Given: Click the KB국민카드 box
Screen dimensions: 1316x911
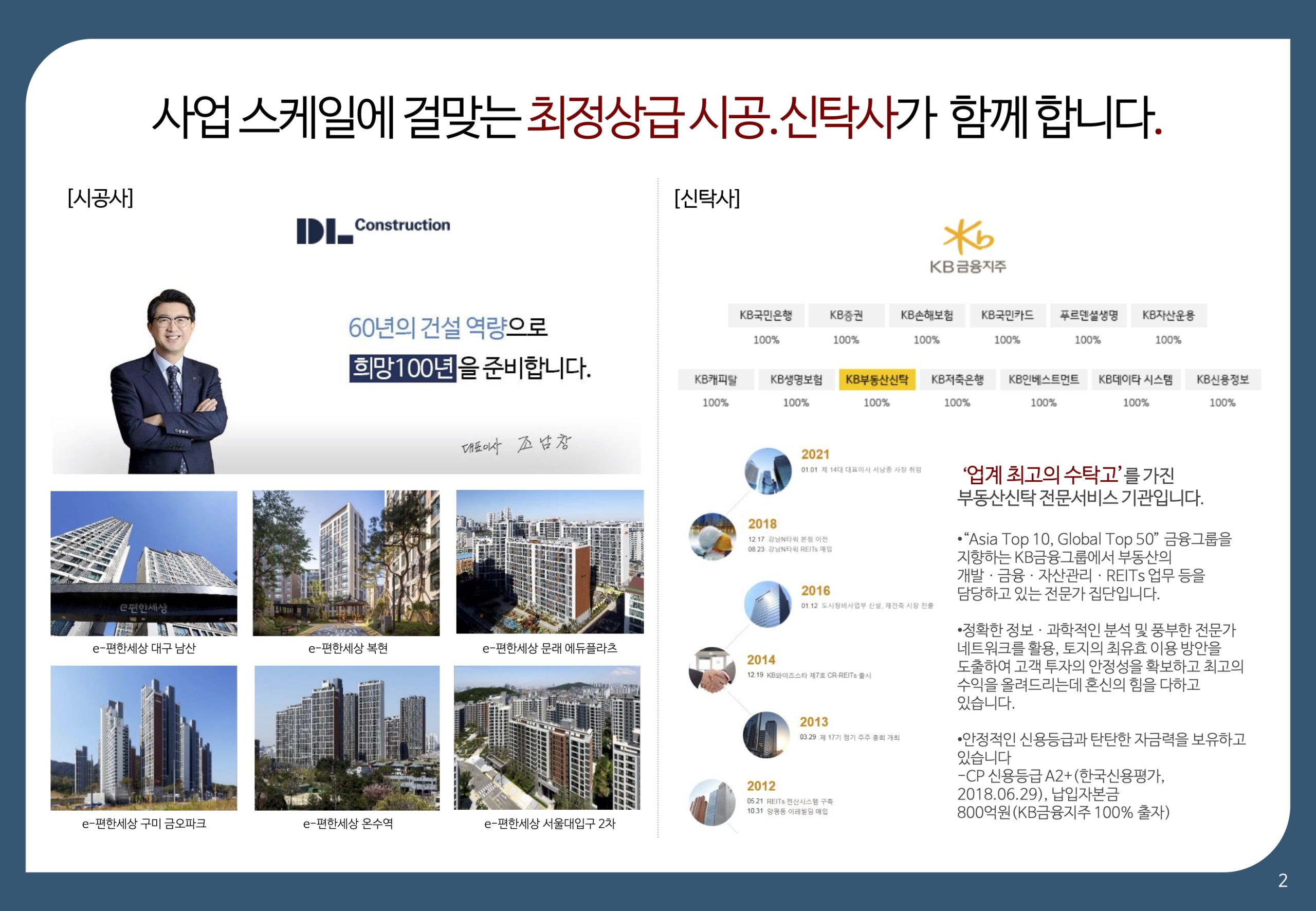Looking at the screenshot, I should pyautogui.click(x=1007, y=315).
